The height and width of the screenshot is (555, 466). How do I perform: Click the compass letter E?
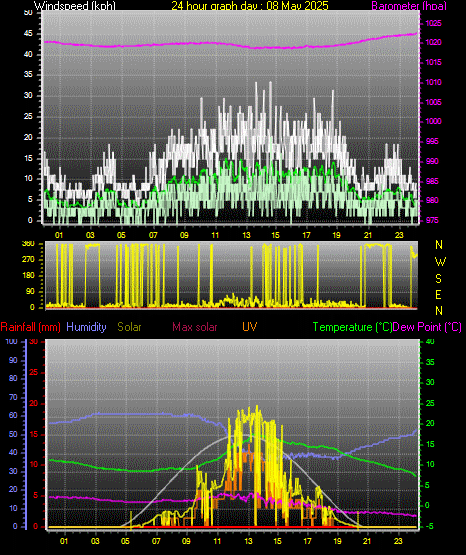(438, 294)
